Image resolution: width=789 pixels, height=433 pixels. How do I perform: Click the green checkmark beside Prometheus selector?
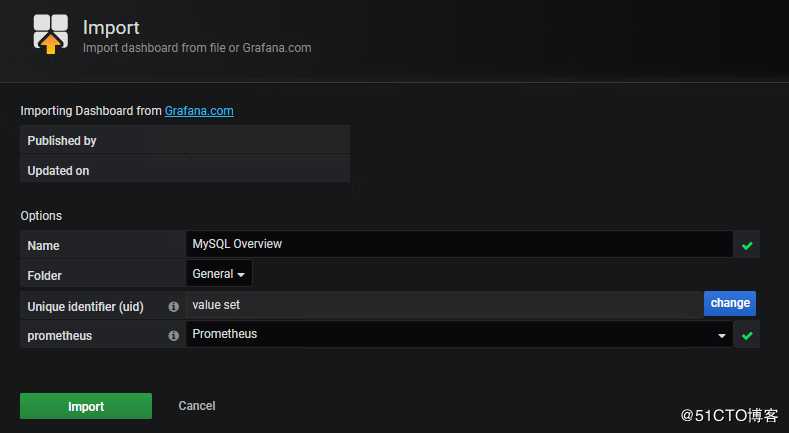click(746, 336)
